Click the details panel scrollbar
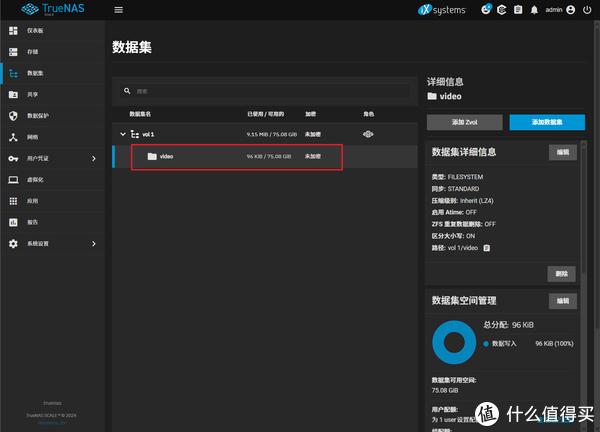Screen dimensions: 600x432 click(584, 207)
